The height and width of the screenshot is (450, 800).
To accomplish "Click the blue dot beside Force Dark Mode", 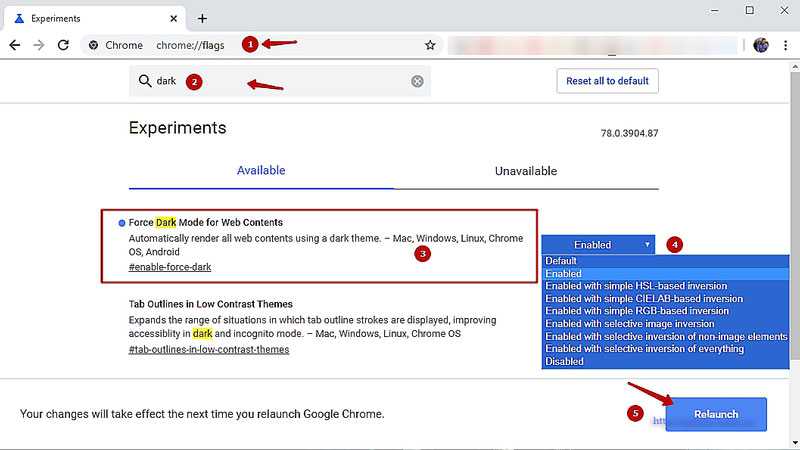I will 121,223.
